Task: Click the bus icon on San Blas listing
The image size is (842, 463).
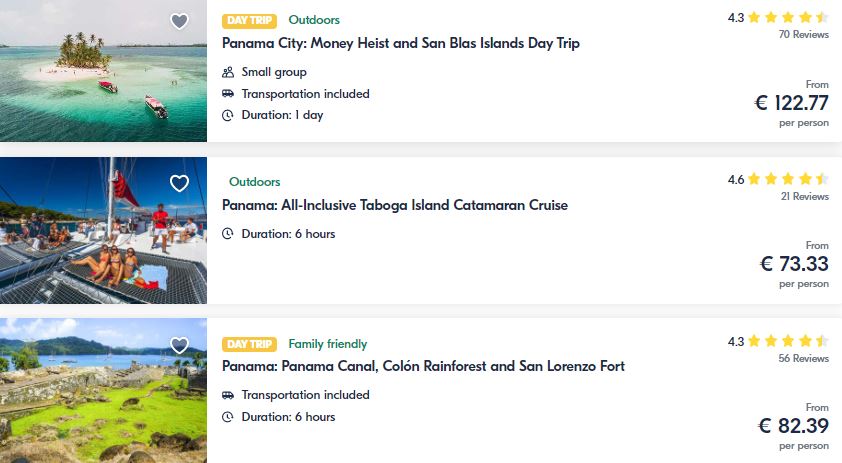Action: 228,93
